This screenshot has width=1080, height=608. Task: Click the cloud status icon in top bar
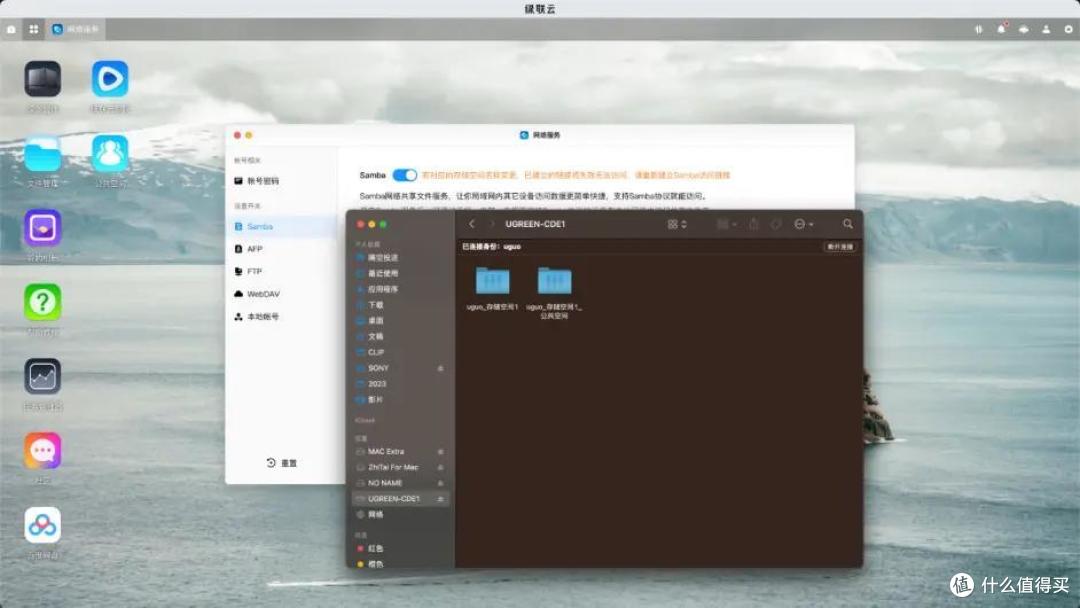[1024, 29]
